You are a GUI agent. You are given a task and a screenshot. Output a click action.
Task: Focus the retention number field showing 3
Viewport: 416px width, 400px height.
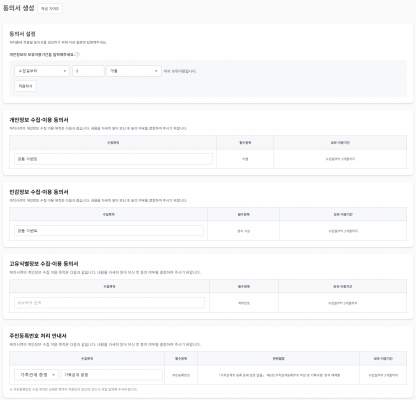88,71
